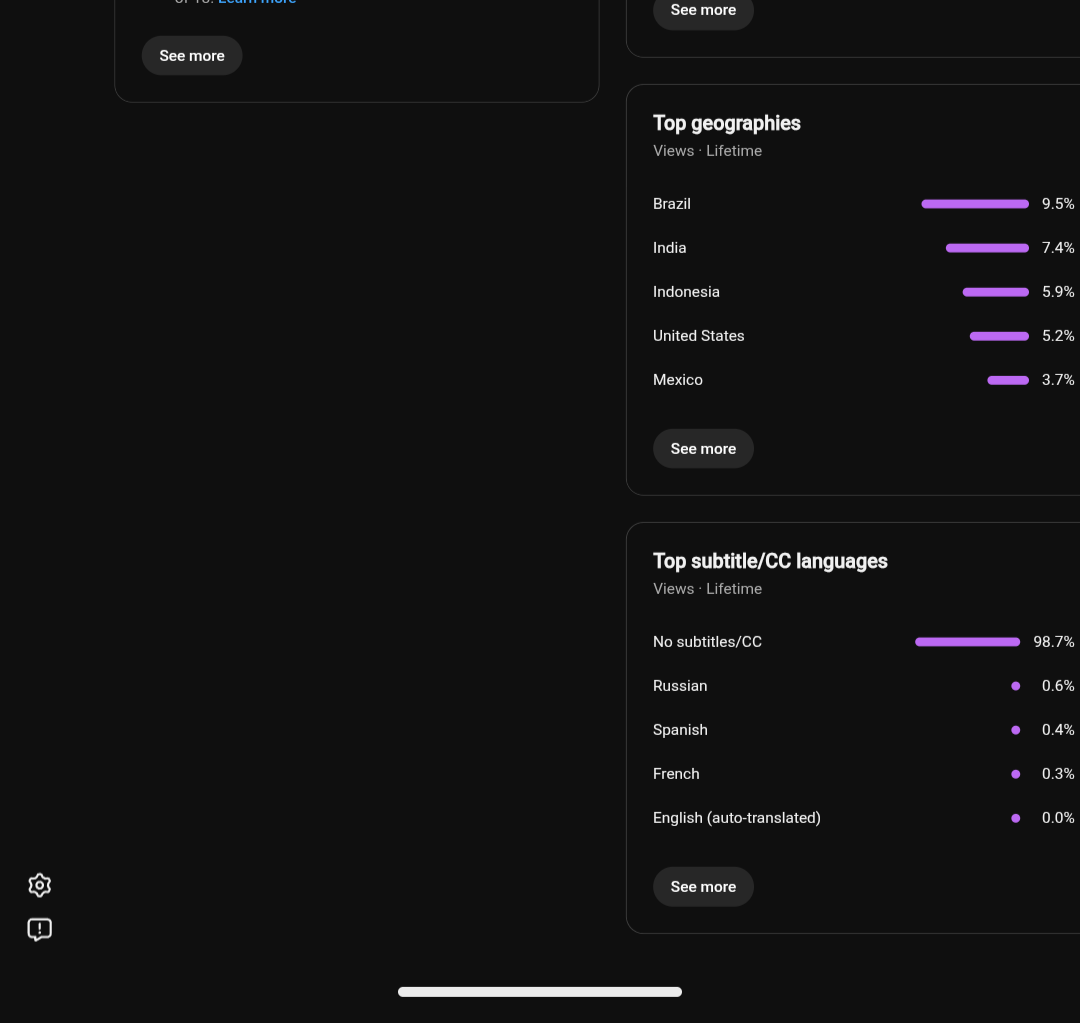The height and width of the screenshot is (1023, 1080).
Task: Select the United States label
Action: (698, 336)
